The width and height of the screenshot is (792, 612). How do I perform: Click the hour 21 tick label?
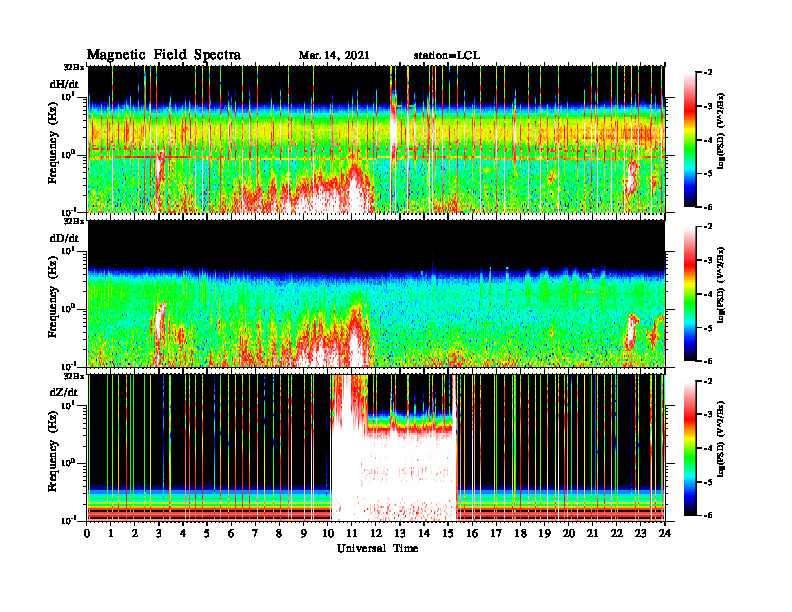click(x=592, y=533)
